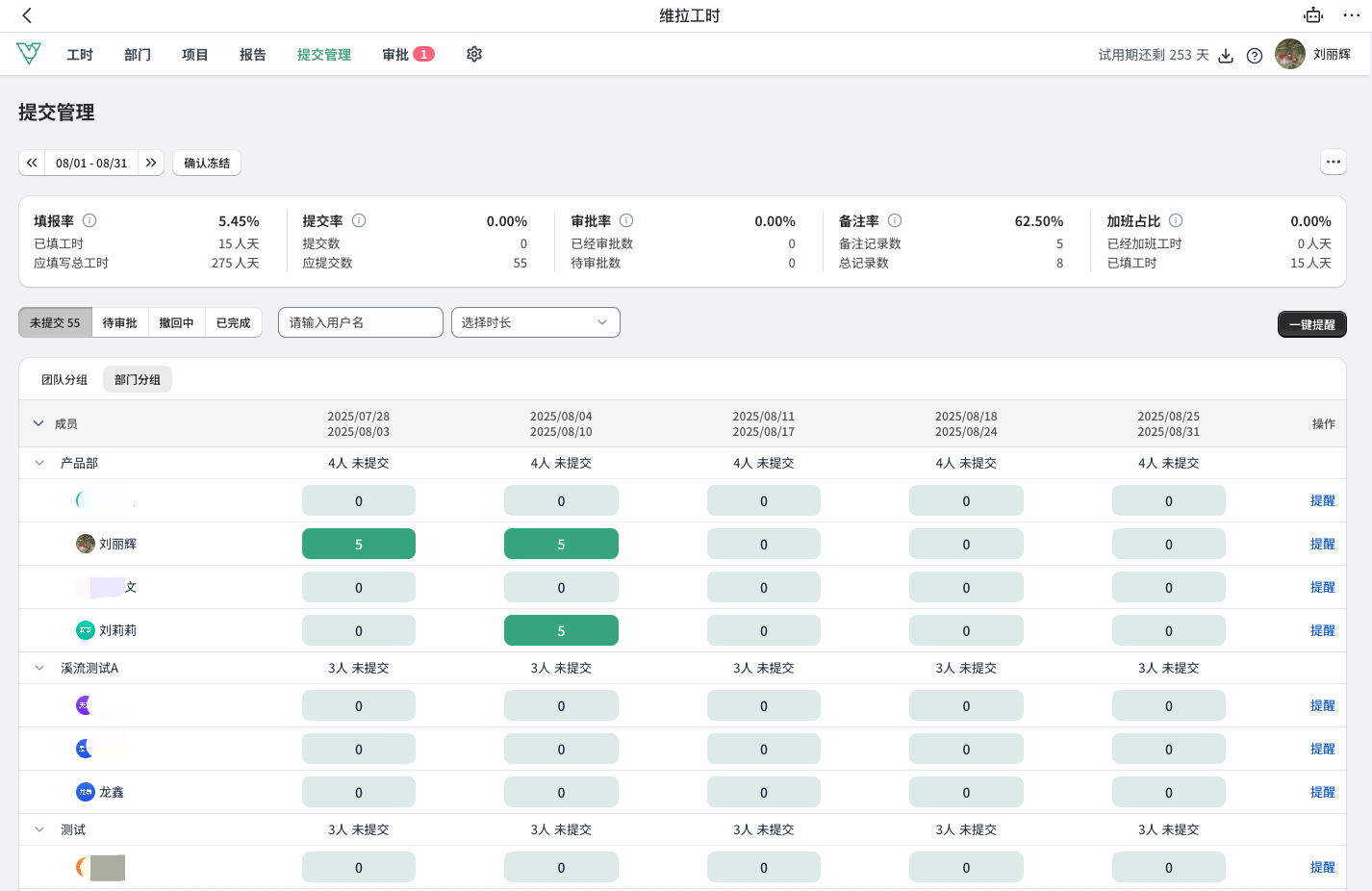The image size is (1372, 891).
Task: Switch to 部门分组 grouping
Action: click(138, 380)
